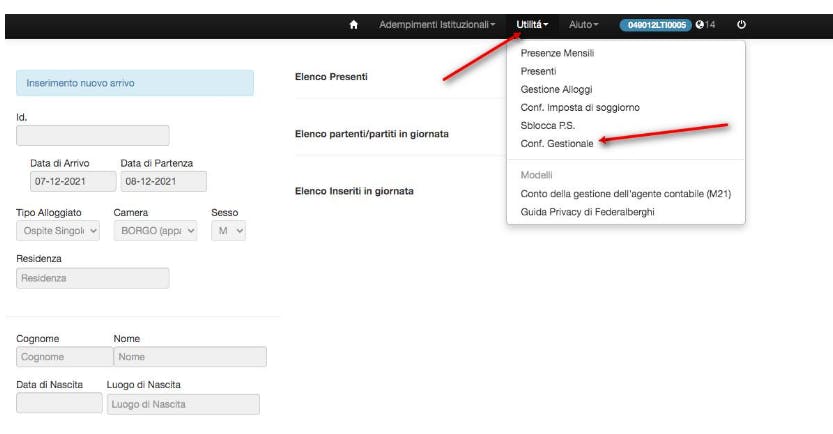This screenshot has width=833, height=434.
Task: Click the 049012LTI0005 account badge
Action: (x=655, y=24)
